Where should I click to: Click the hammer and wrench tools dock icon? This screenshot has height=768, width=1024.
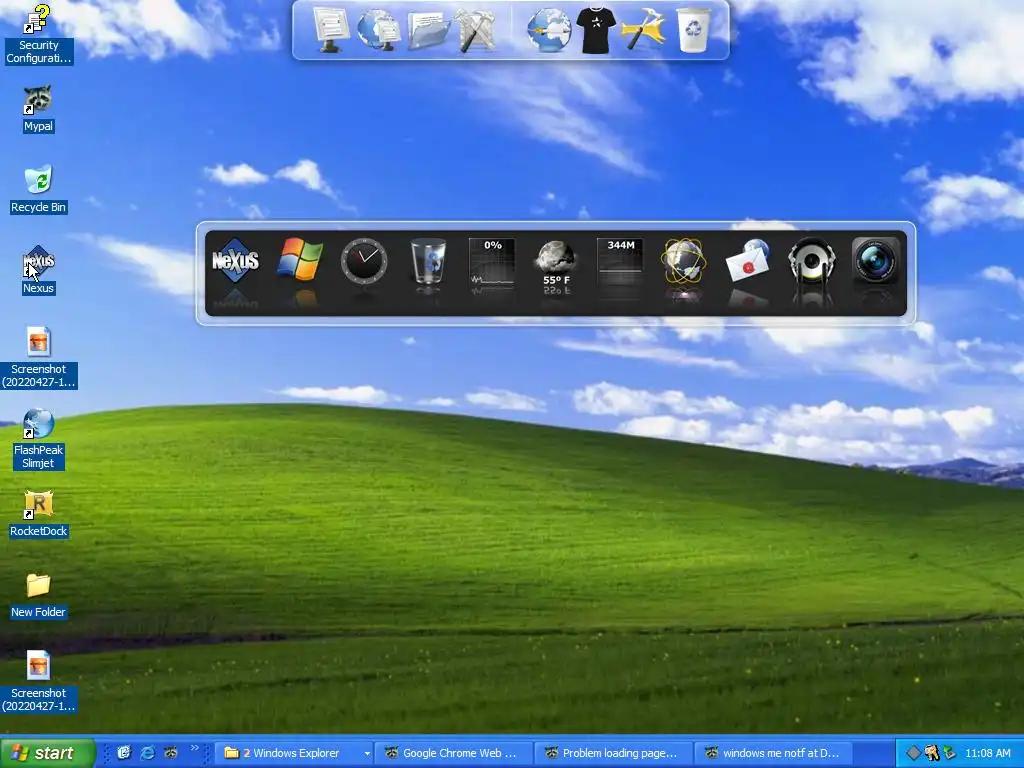pyautogui.click(x=475, y=30)
